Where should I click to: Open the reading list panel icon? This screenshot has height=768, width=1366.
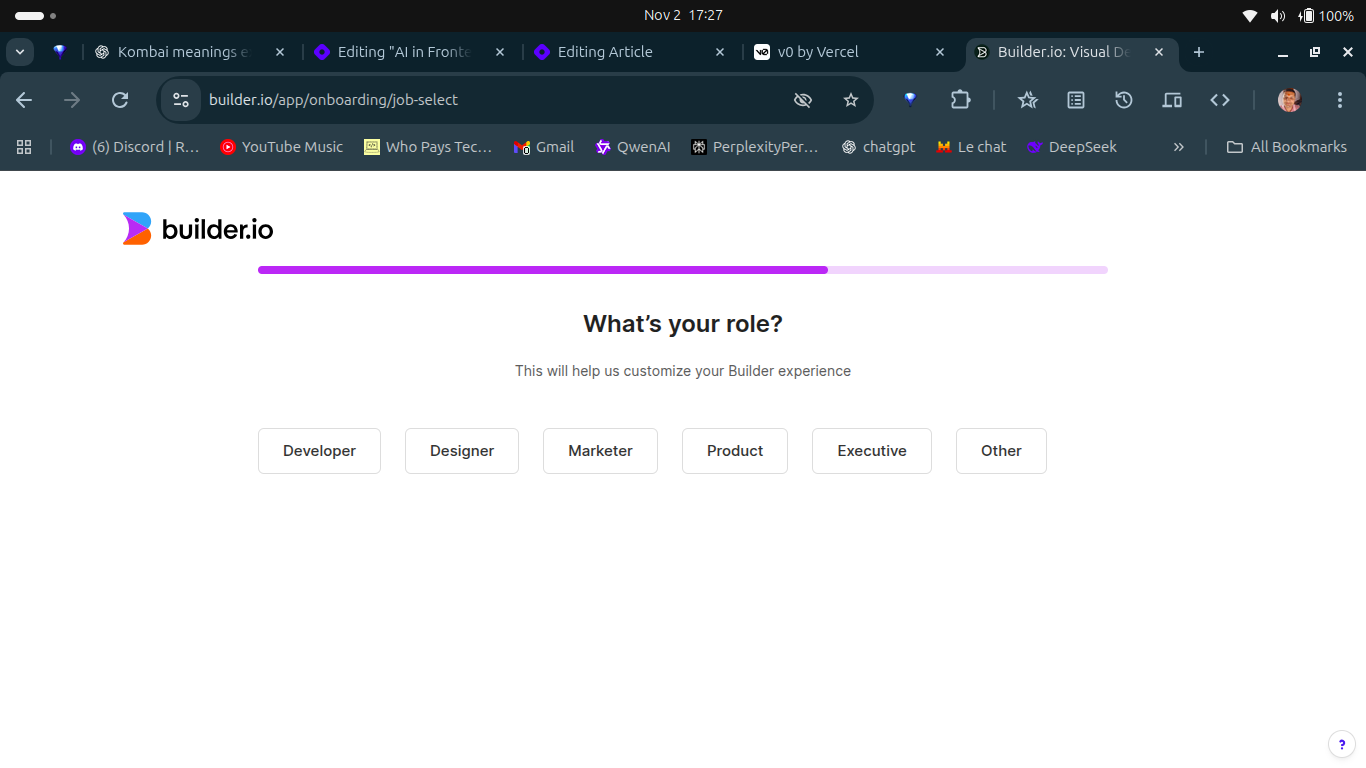1076,100
